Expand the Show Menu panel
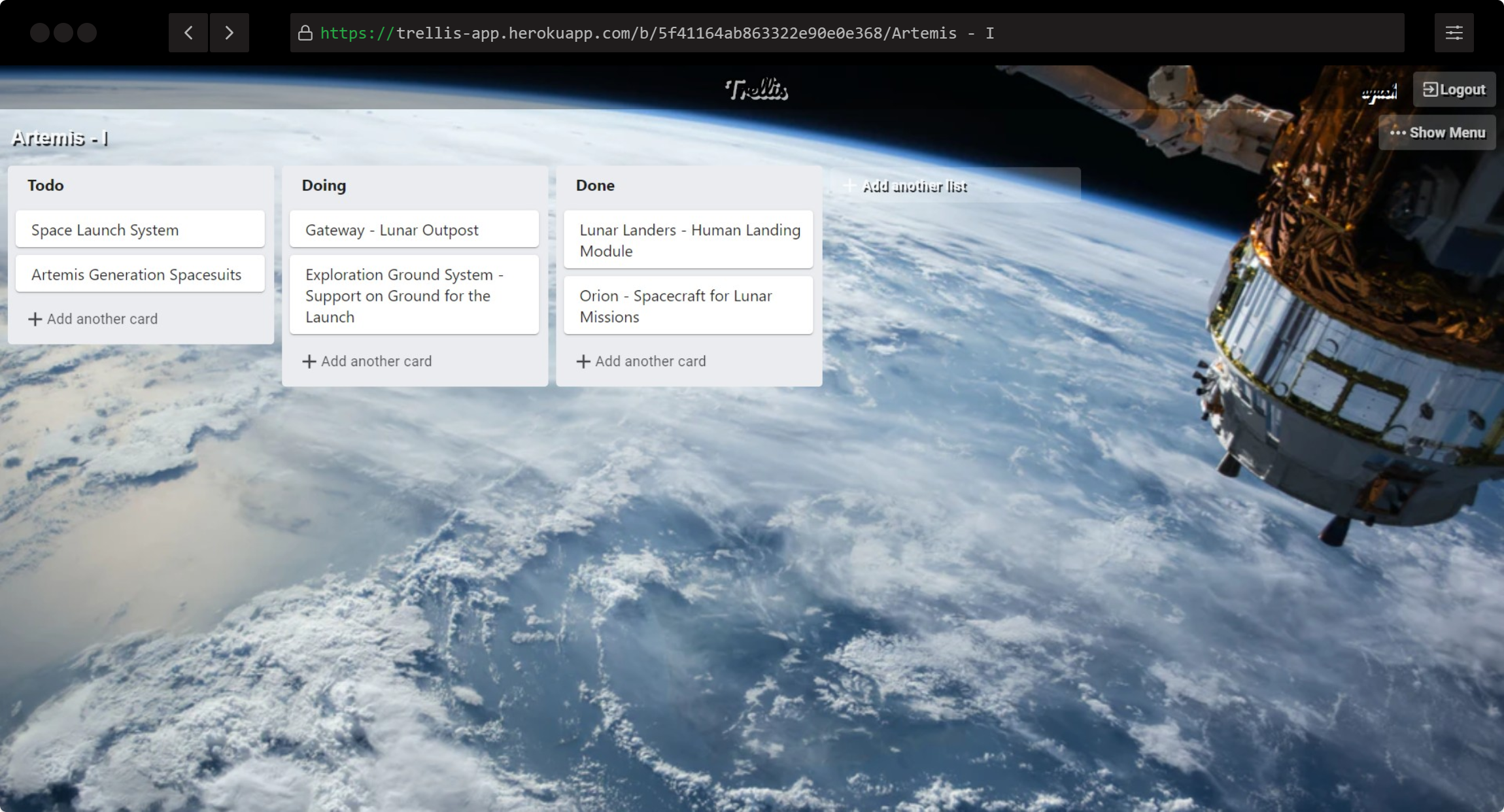Image resolution: width=1504 pixels, height=812 pixels. coord(1437,133)
